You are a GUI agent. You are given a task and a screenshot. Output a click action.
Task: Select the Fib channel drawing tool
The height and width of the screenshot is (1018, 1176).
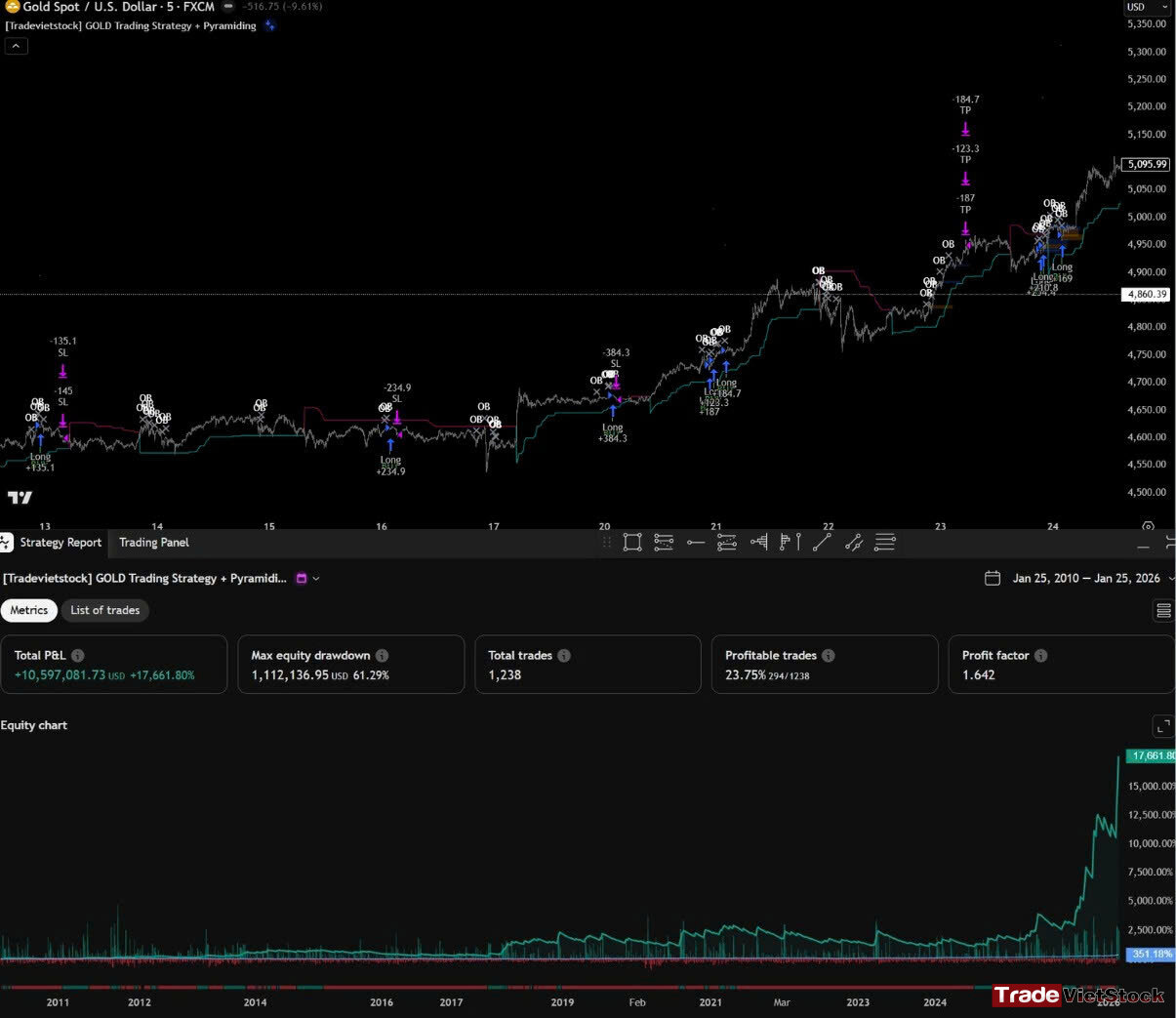click(727, 543)
